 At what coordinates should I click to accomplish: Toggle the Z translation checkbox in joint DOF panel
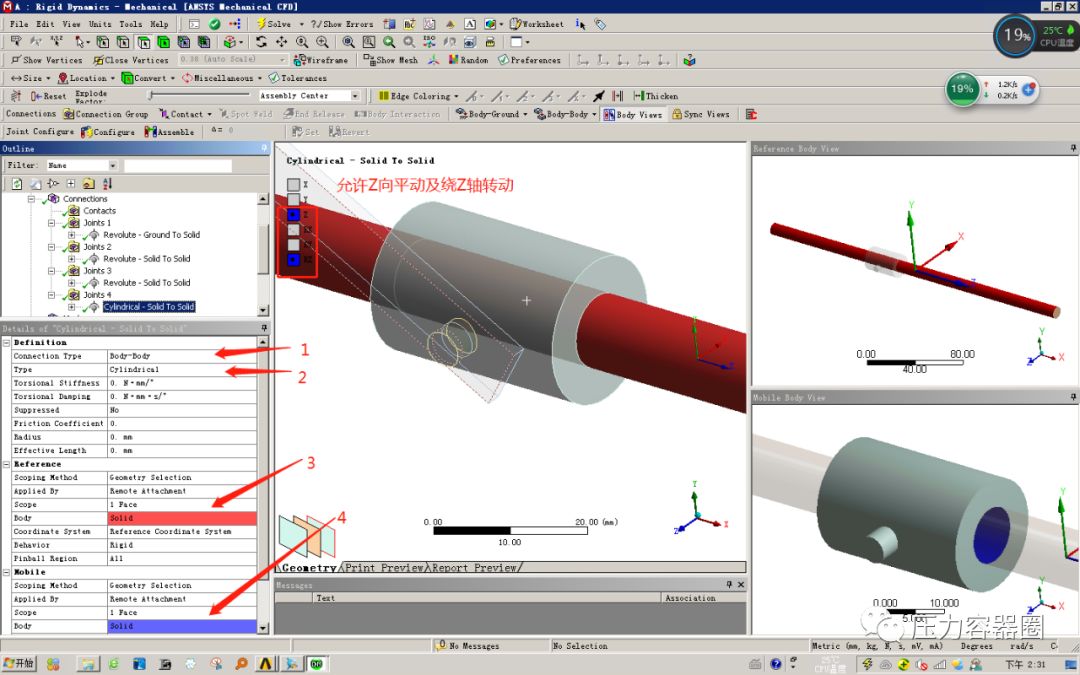[x=293, y=213]
